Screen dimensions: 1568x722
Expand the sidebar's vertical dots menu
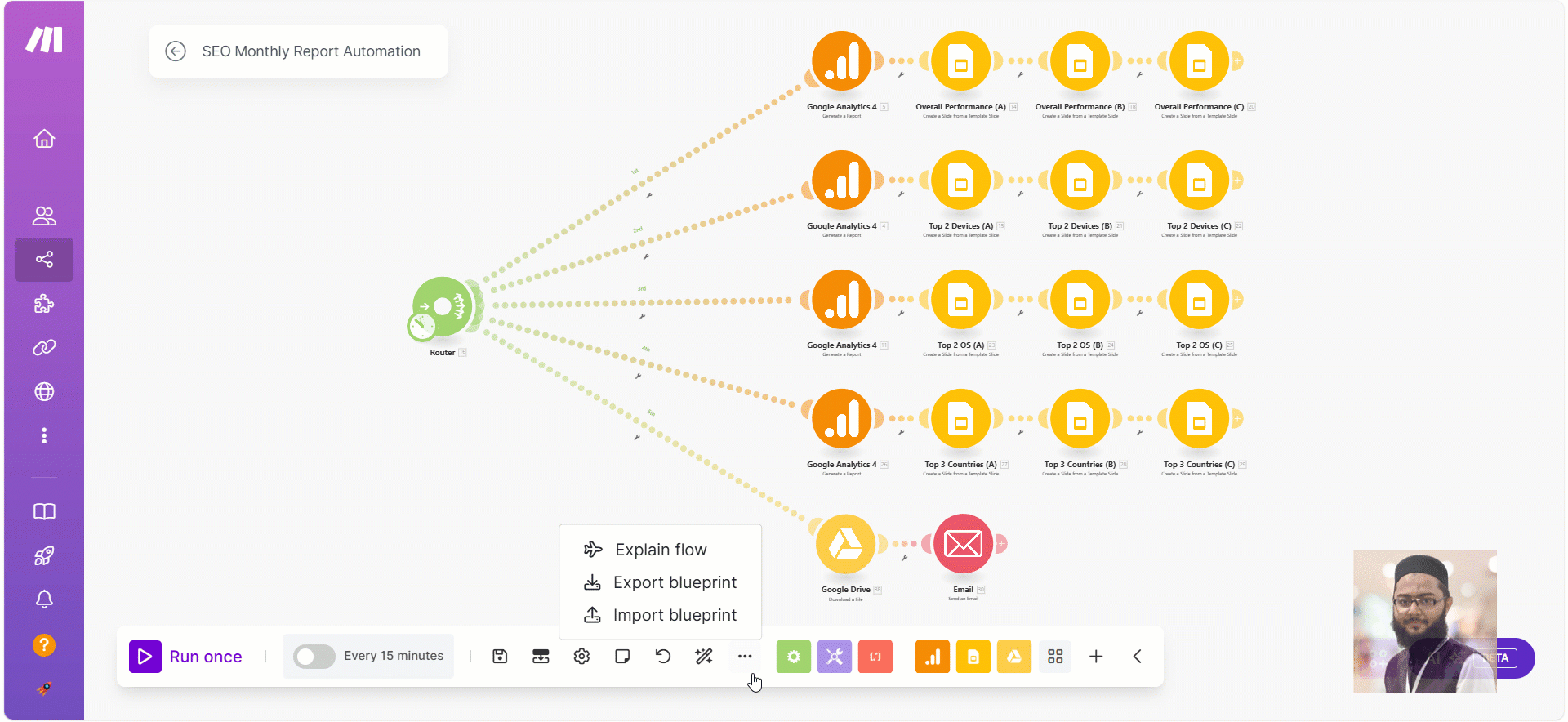(44, 435)
